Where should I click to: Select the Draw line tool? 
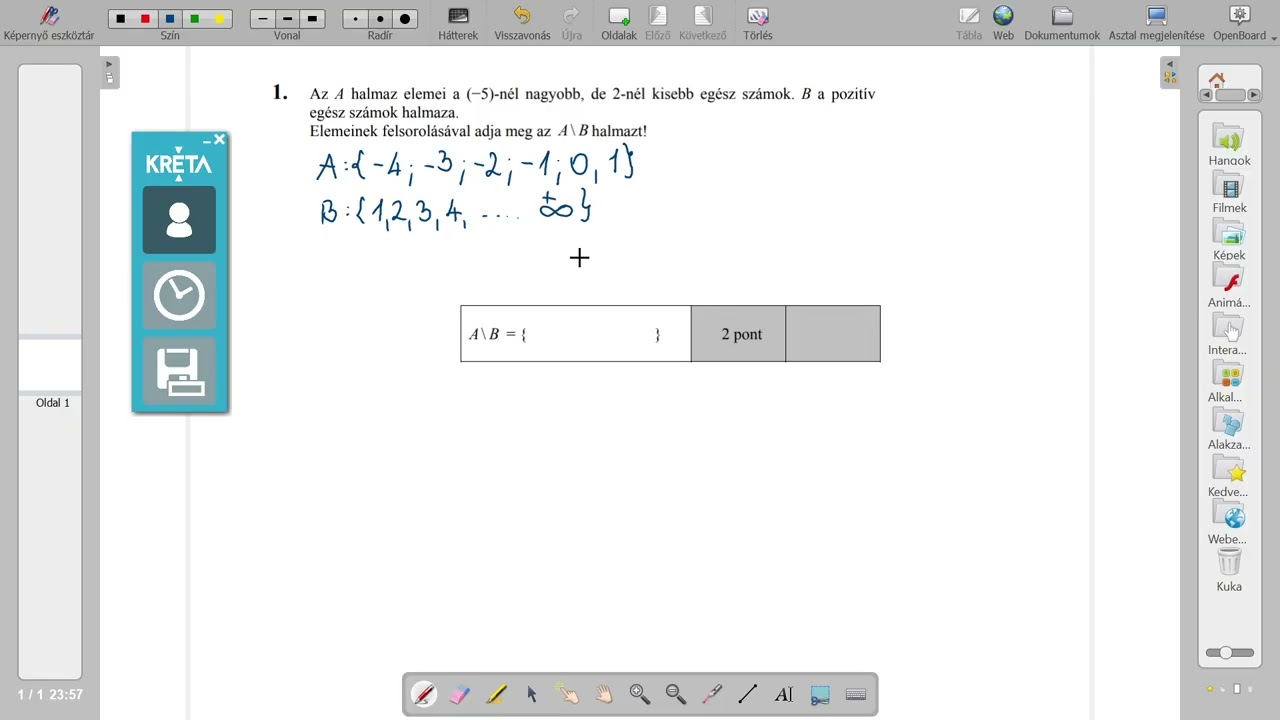(748, 694)
